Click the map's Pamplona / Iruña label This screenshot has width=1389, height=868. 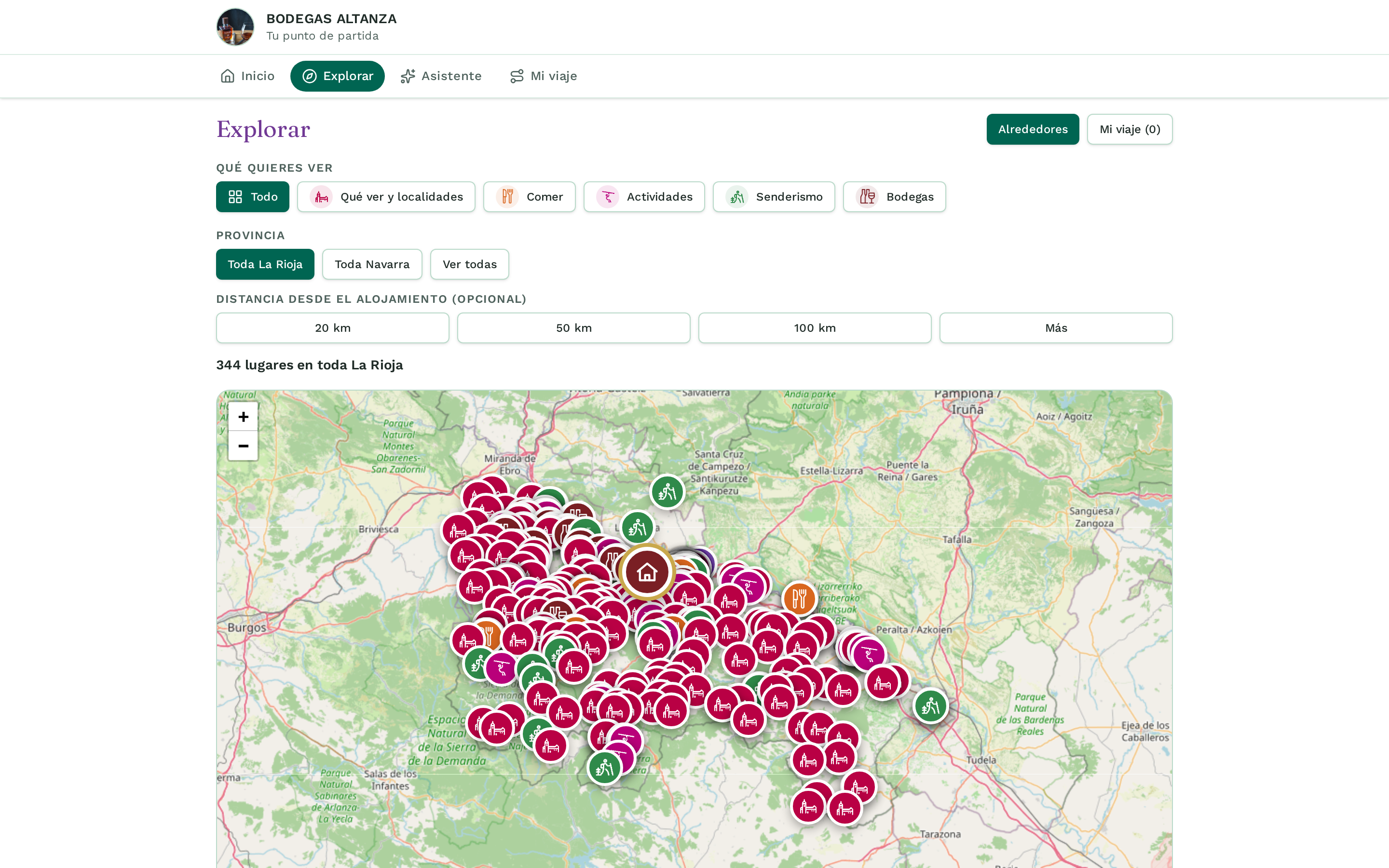[x=967, y=402]
